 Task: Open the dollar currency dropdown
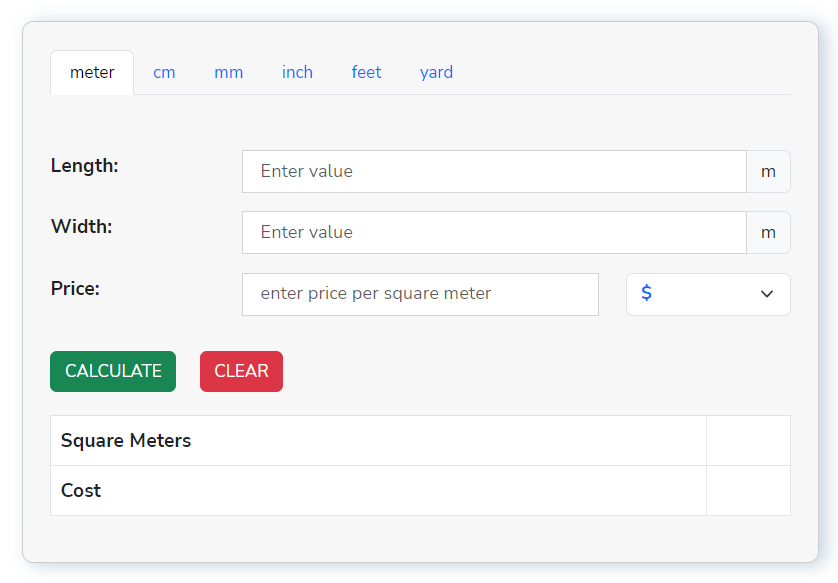[708, 294]
